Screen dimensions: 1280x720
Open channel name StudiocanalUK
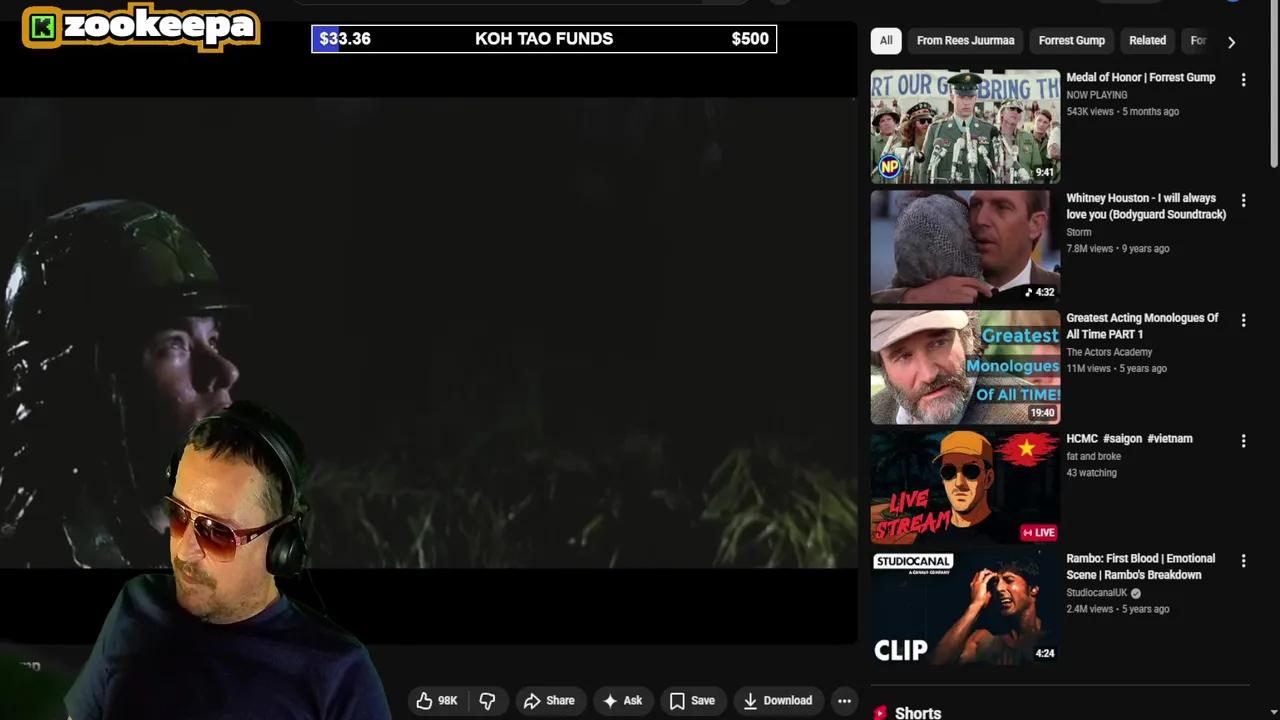[1096, 593]
